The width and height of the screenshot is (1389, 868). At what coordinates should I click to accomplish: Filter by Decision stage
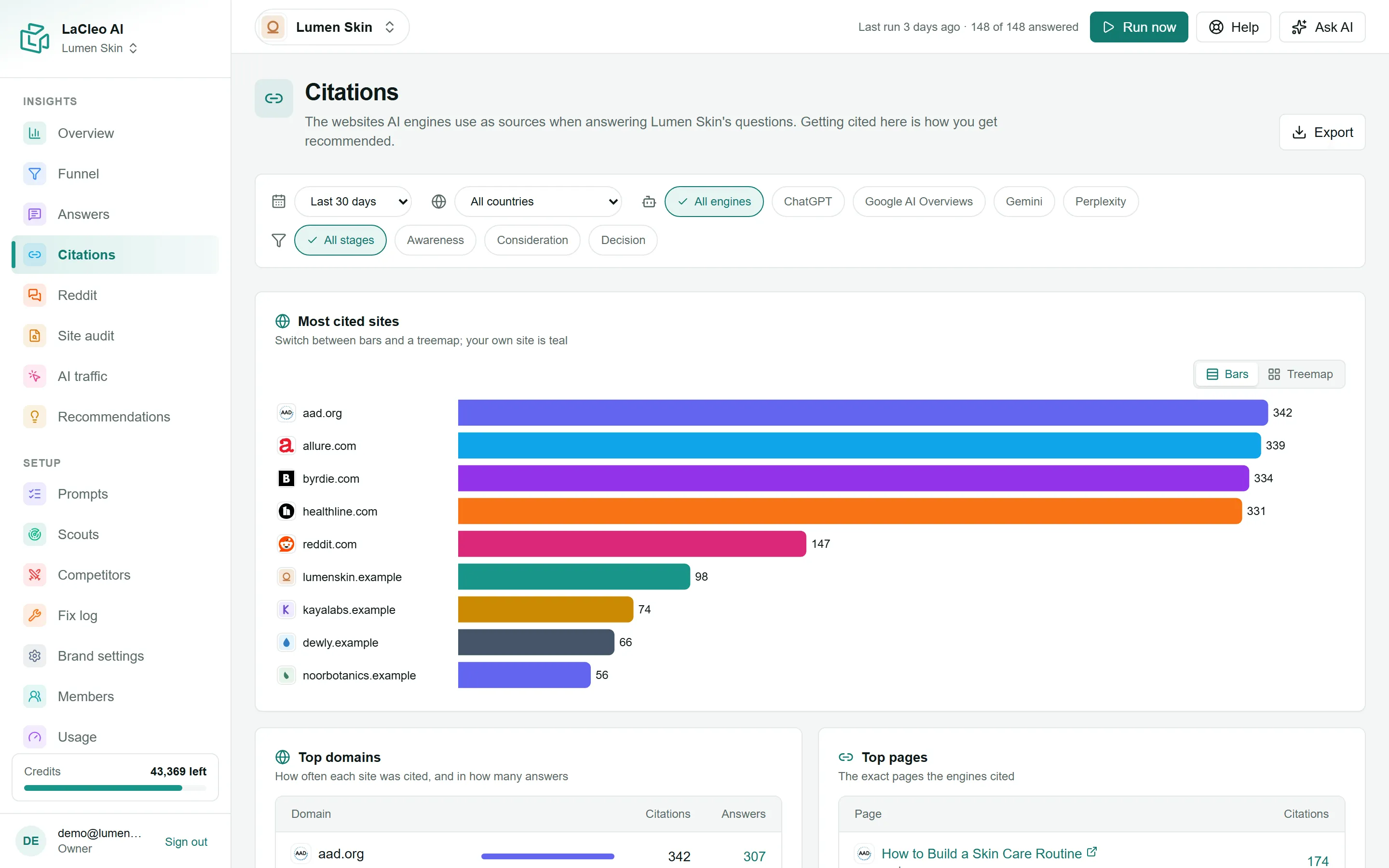623,240
